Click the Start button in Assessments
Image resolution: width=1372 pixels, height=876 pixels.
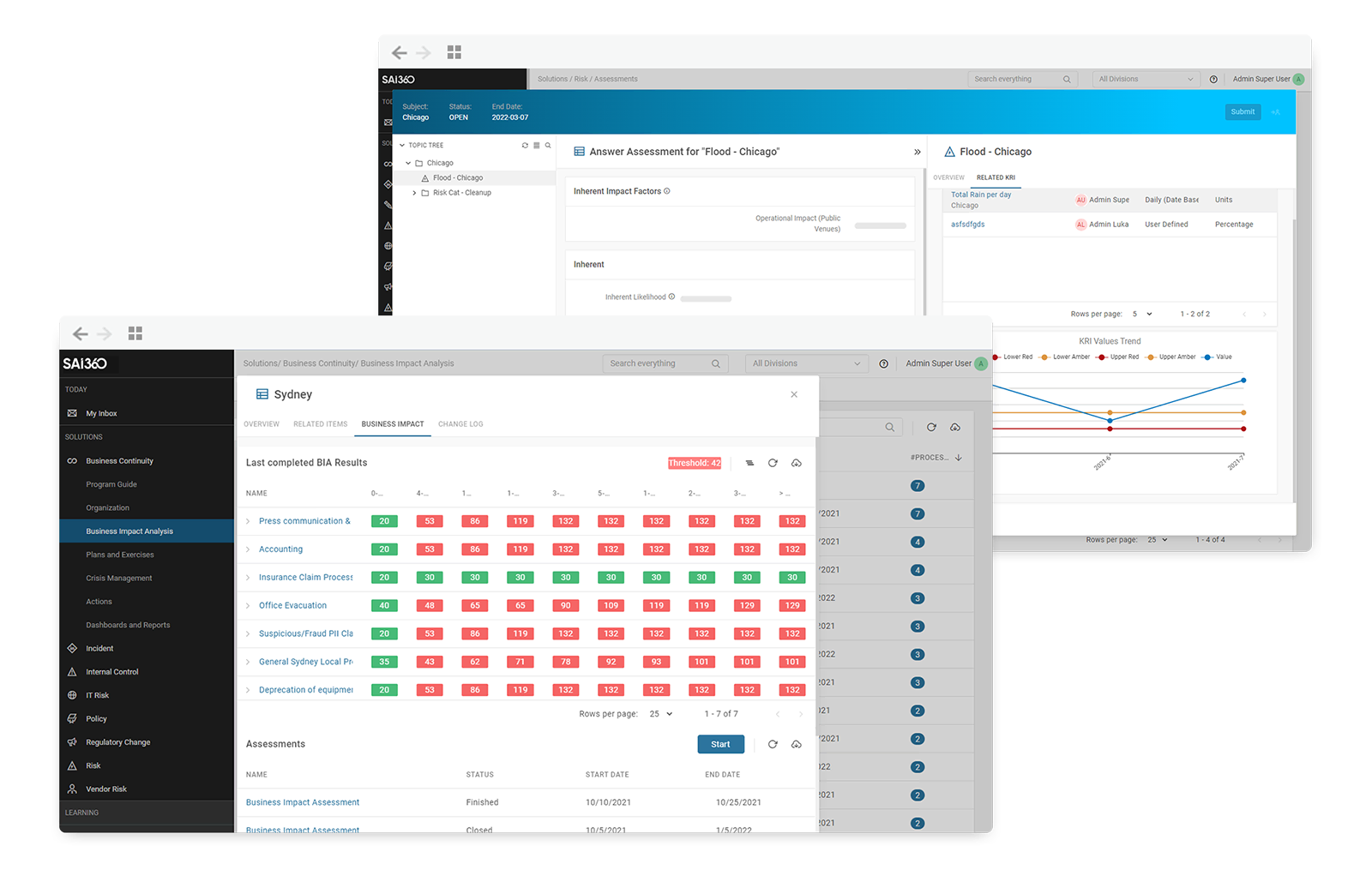pyautogui.click(x=720, y=744)
